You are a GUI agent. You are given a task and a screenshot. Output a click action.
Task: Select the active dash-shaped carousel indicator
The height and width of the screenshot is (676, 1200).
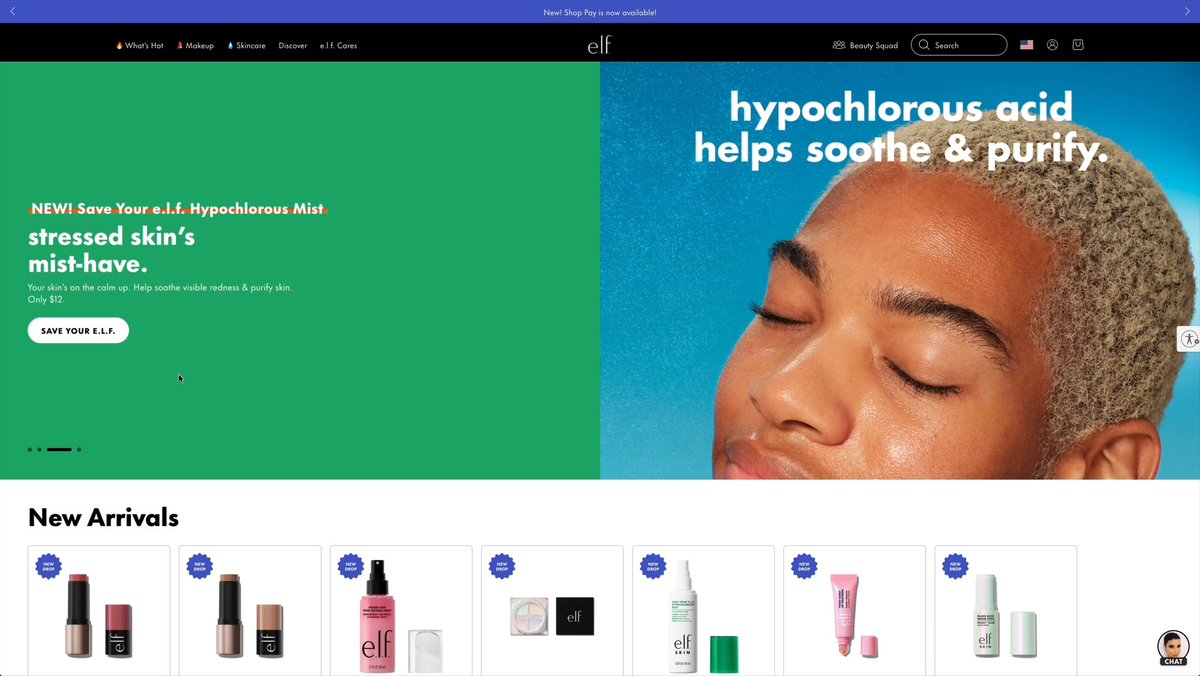(59, 450)
